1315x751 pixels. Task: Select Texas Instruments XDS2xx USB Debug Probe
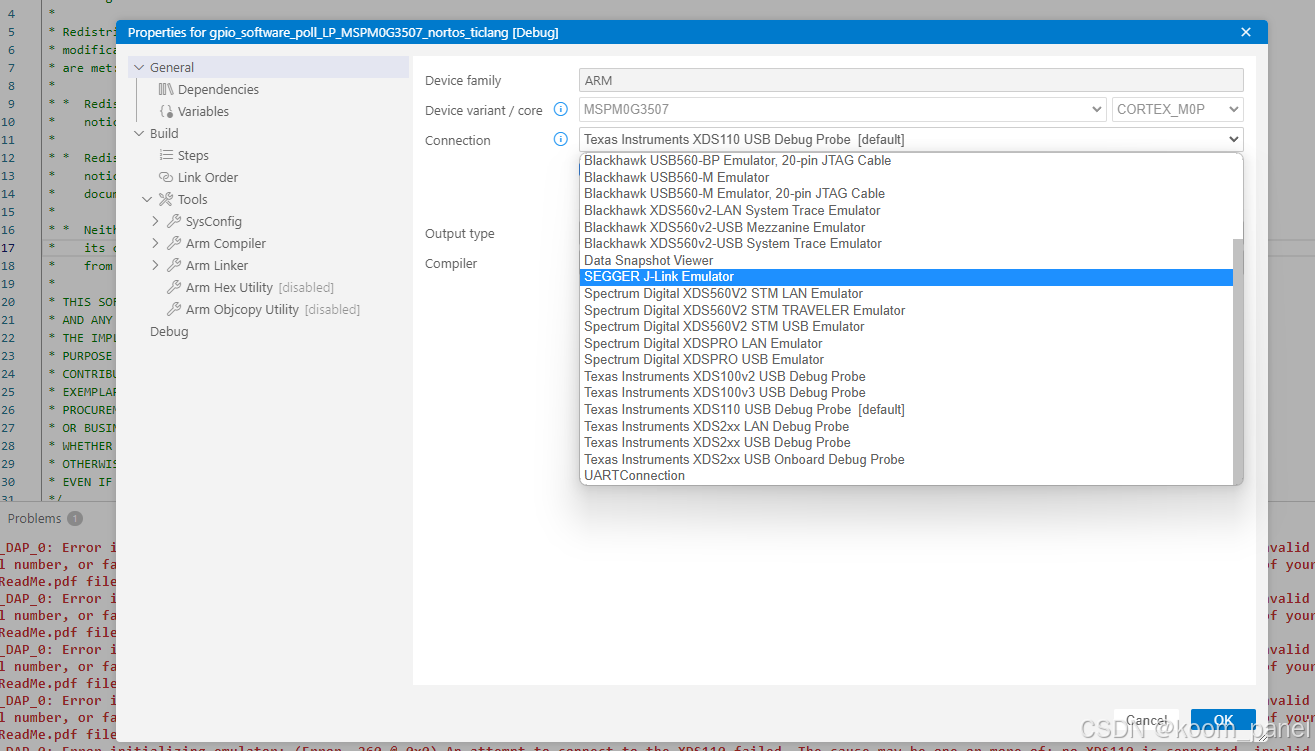906,443
